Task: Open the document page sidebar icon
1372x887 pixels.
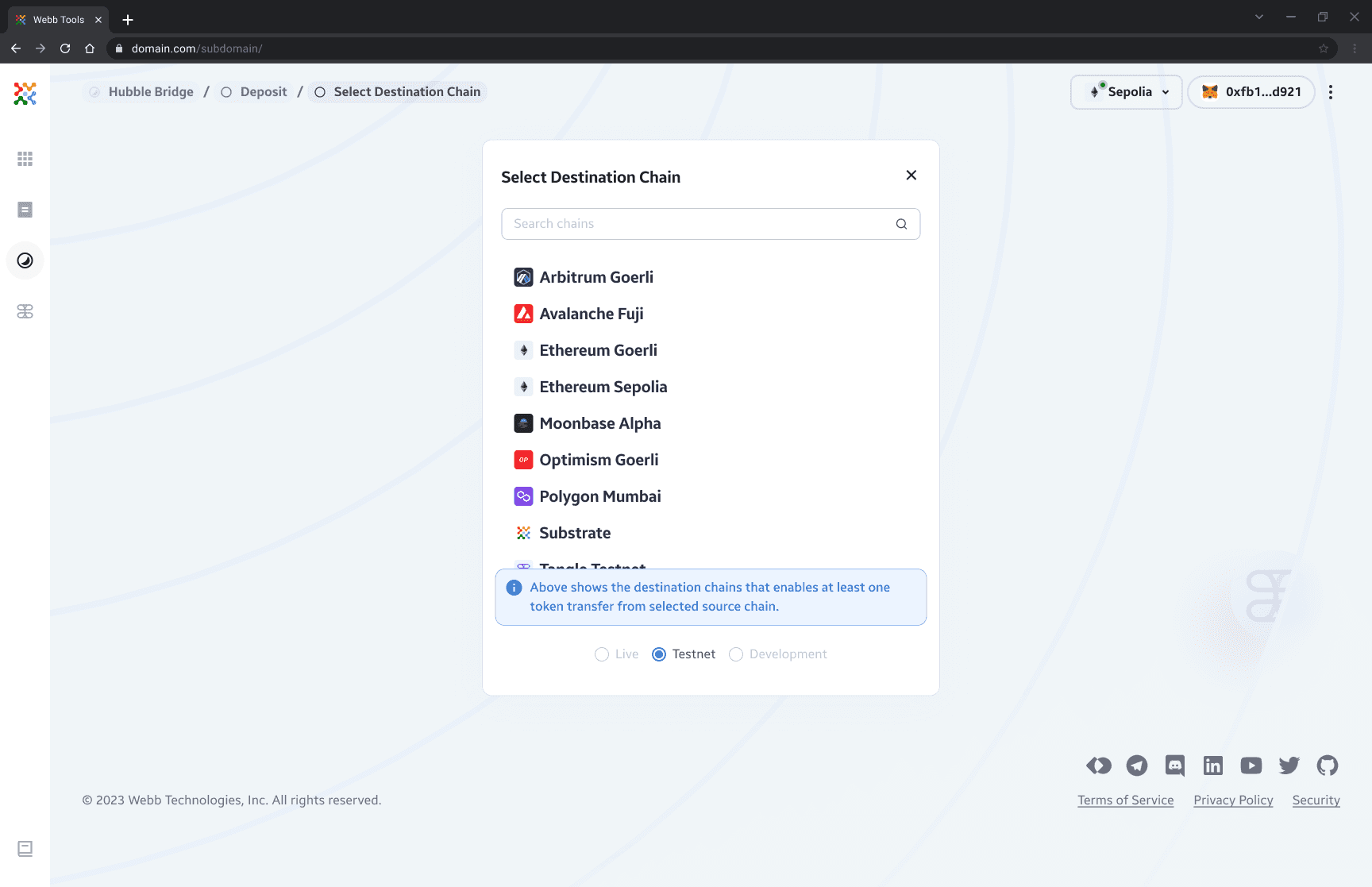Action: click(25, 210)
